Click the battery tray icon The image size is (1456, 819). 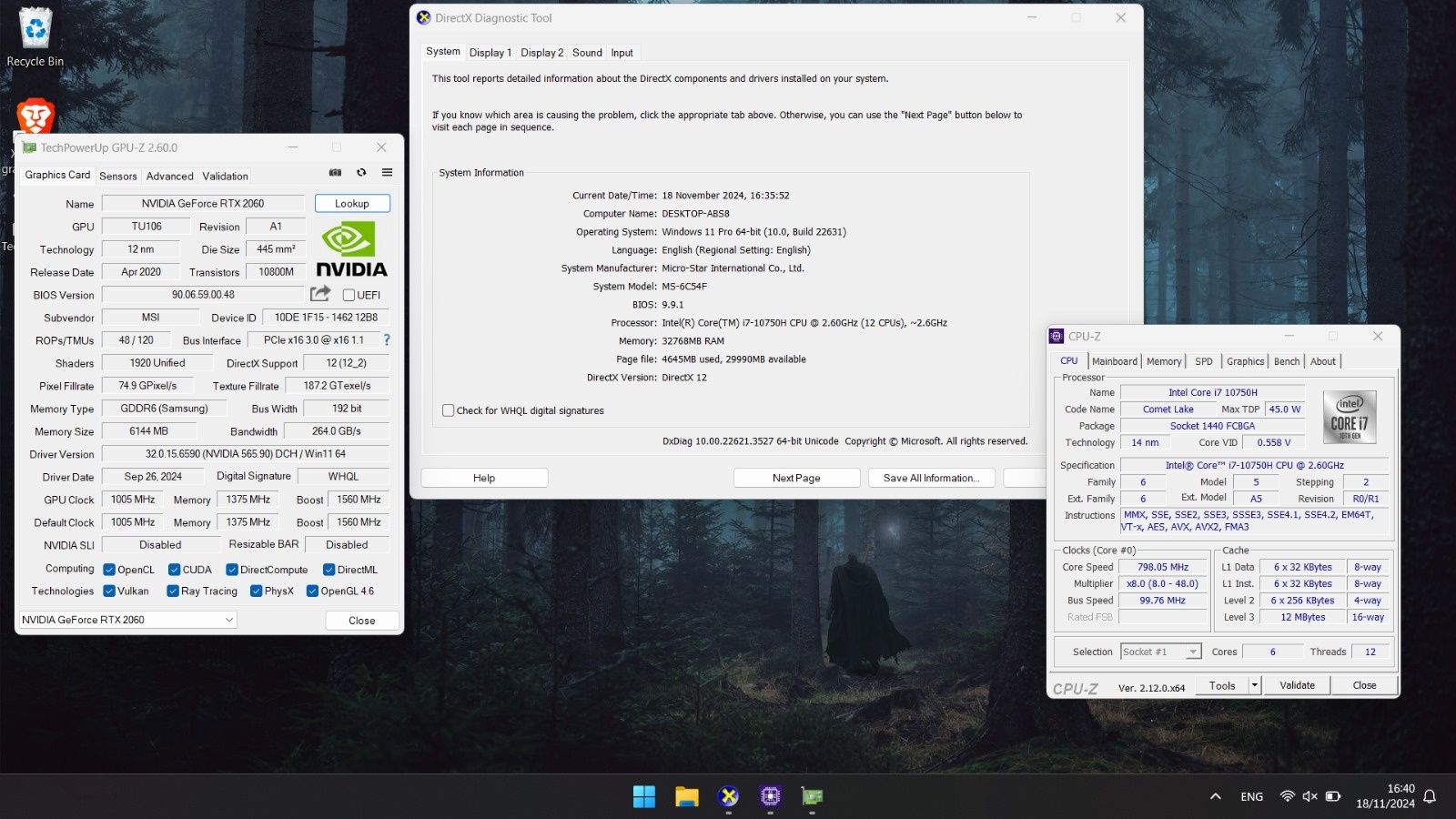coord(1333,796)
